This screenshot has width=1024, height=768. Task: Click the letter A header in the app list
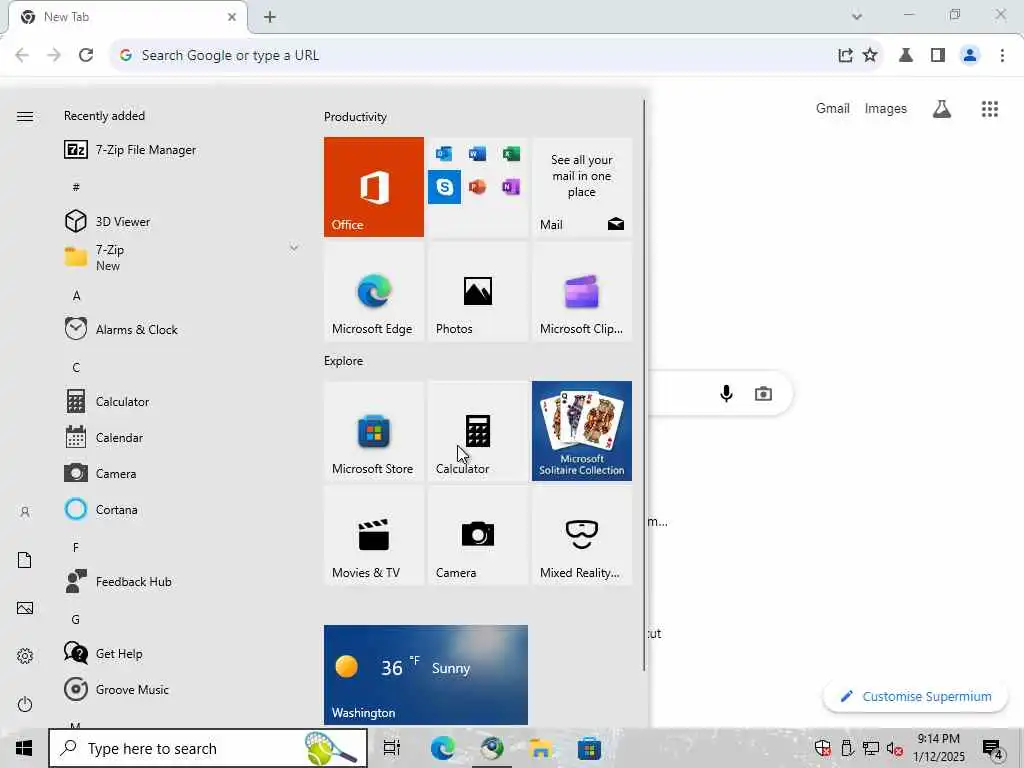tap(76, 296)
